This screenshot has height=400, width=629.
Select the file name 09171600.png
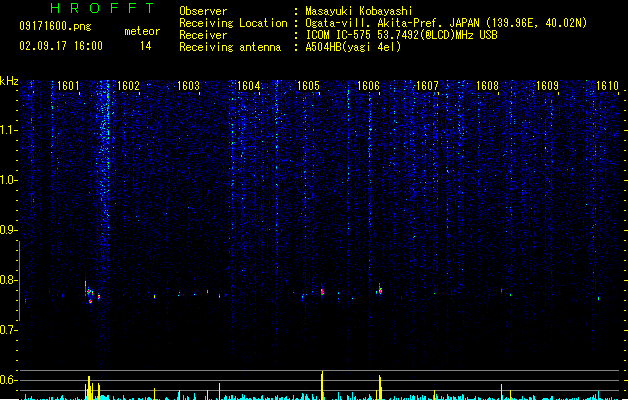coord(55,26)
